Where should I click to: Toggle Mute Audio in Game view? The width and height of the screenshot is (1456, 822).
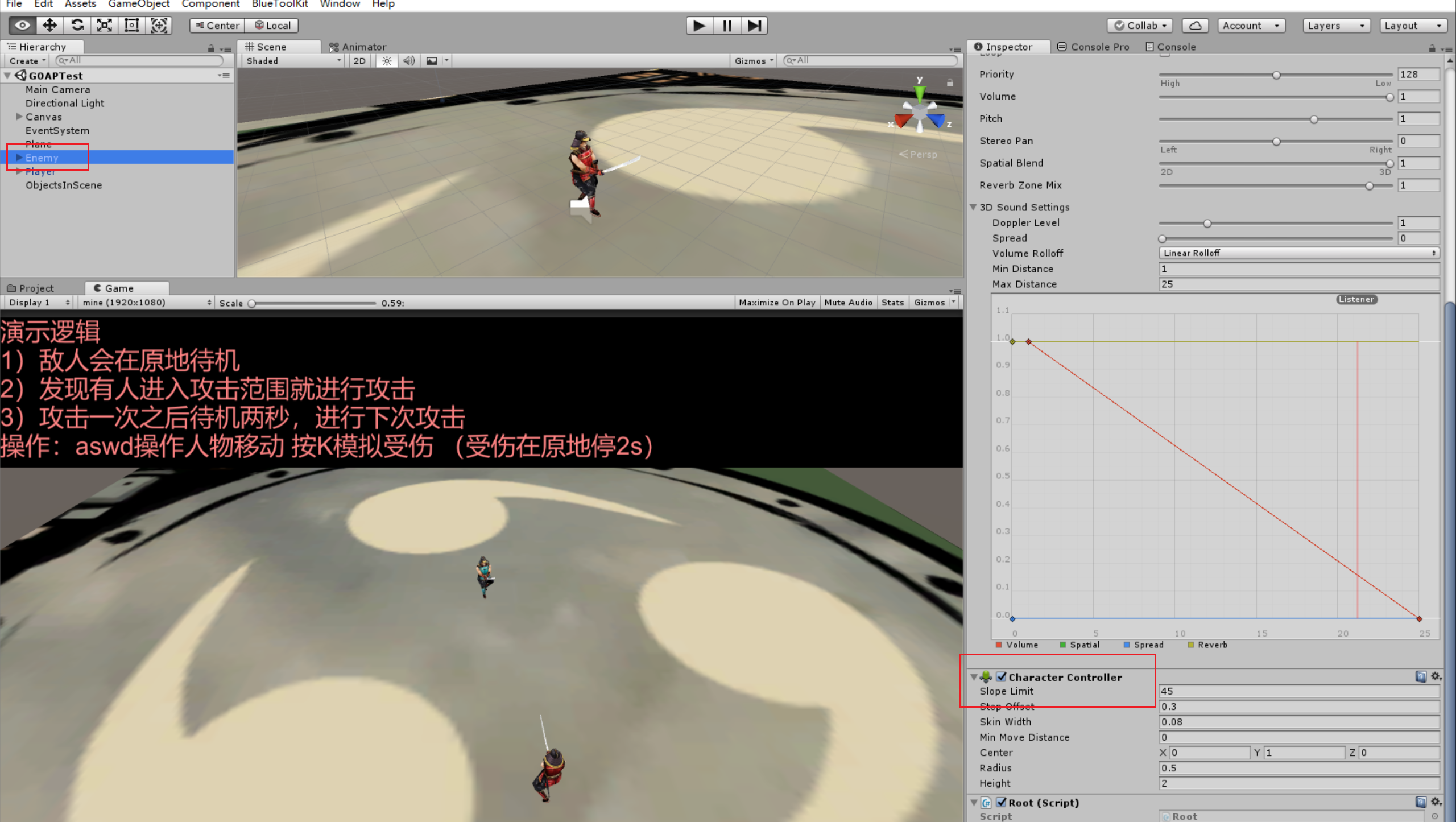pyautogui.click(x=848, y=303)
